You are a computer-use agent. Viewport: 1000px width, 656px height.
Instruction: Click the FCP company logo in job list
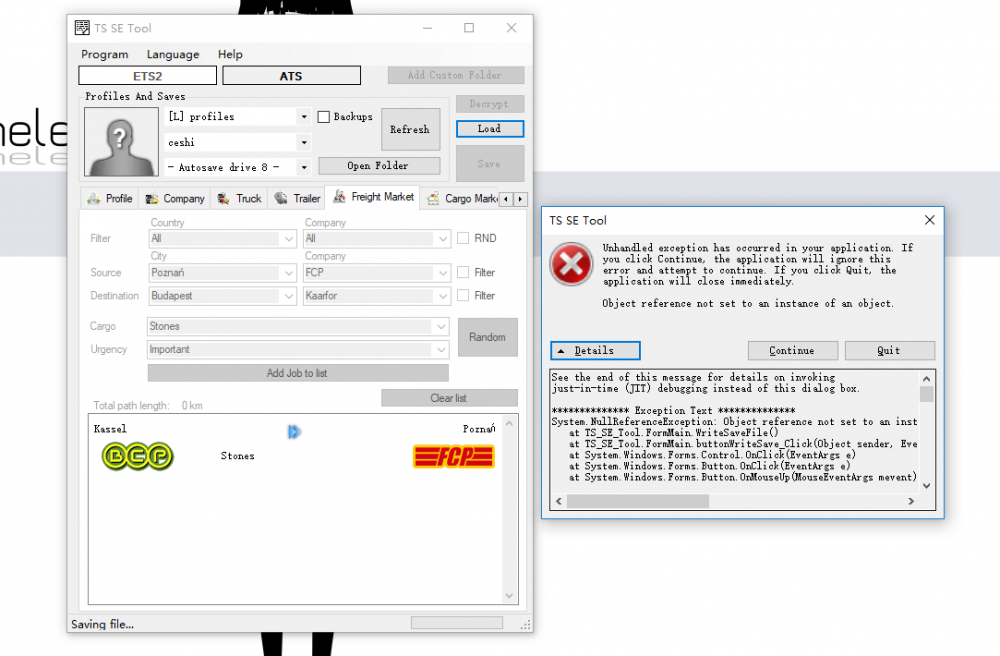(x=454, y=456)
